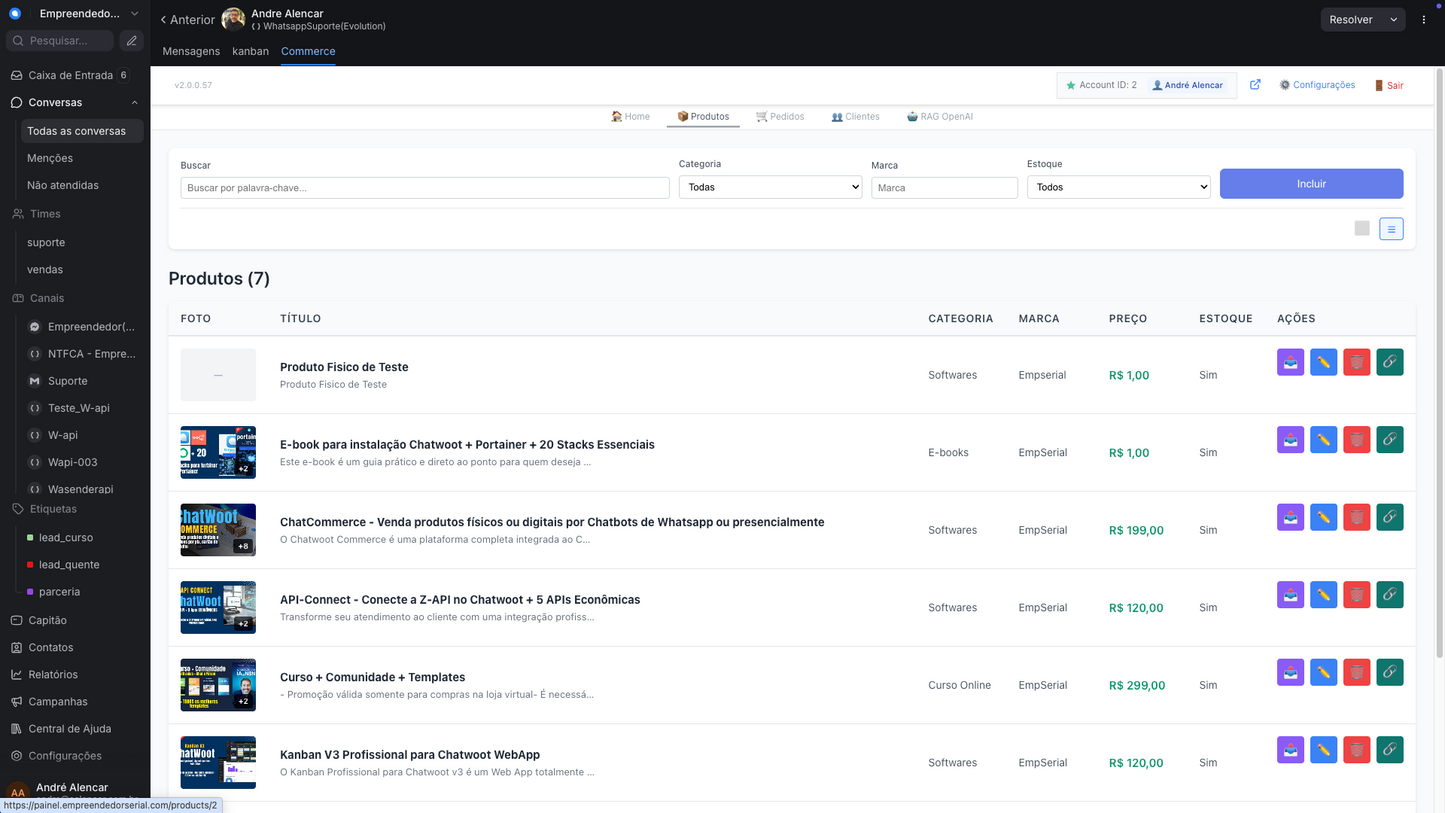The height and width of the screenshot is (813, 1445).
Task: Copy the link for Kanban V3 Profissional product
Action: coord(1390,749)
